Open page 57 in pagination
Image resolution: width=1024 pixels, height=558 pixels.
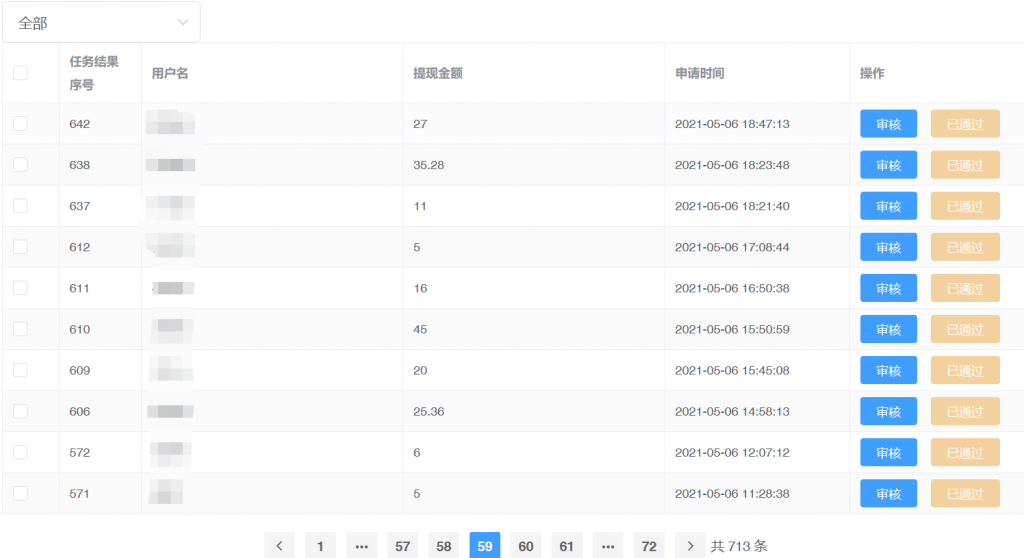(403, 546)
